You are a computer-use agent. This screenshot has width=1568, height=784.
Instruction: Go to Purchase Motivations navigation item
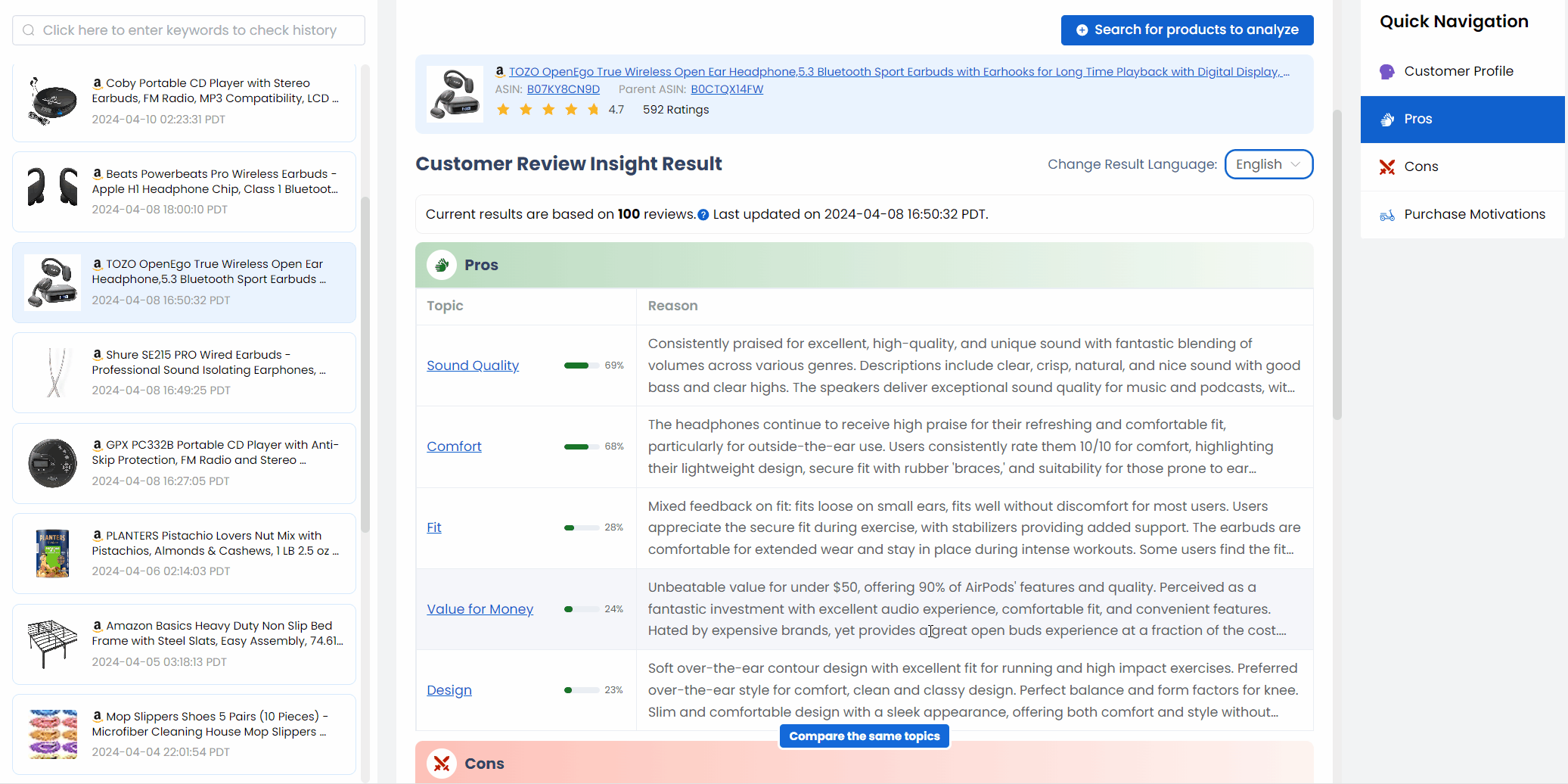tap(1462, 214)
